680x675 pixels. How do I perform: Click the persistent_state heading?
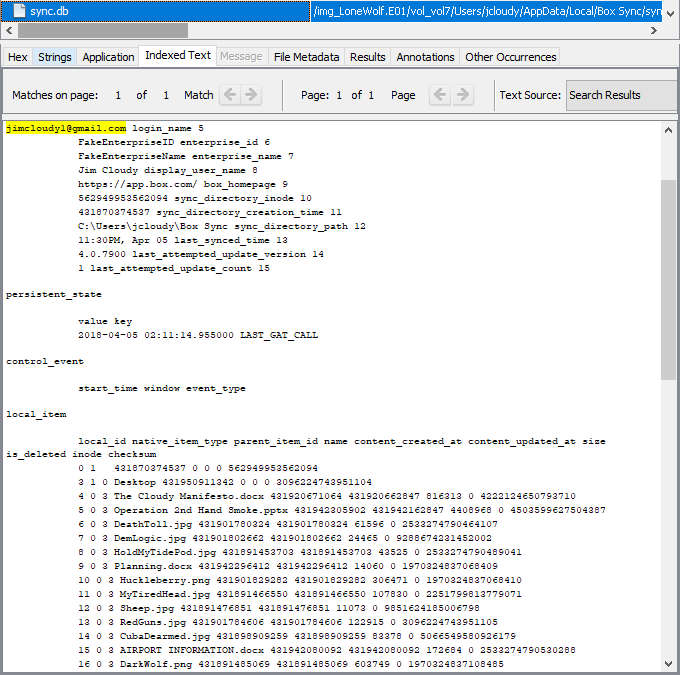click(54, 294)
